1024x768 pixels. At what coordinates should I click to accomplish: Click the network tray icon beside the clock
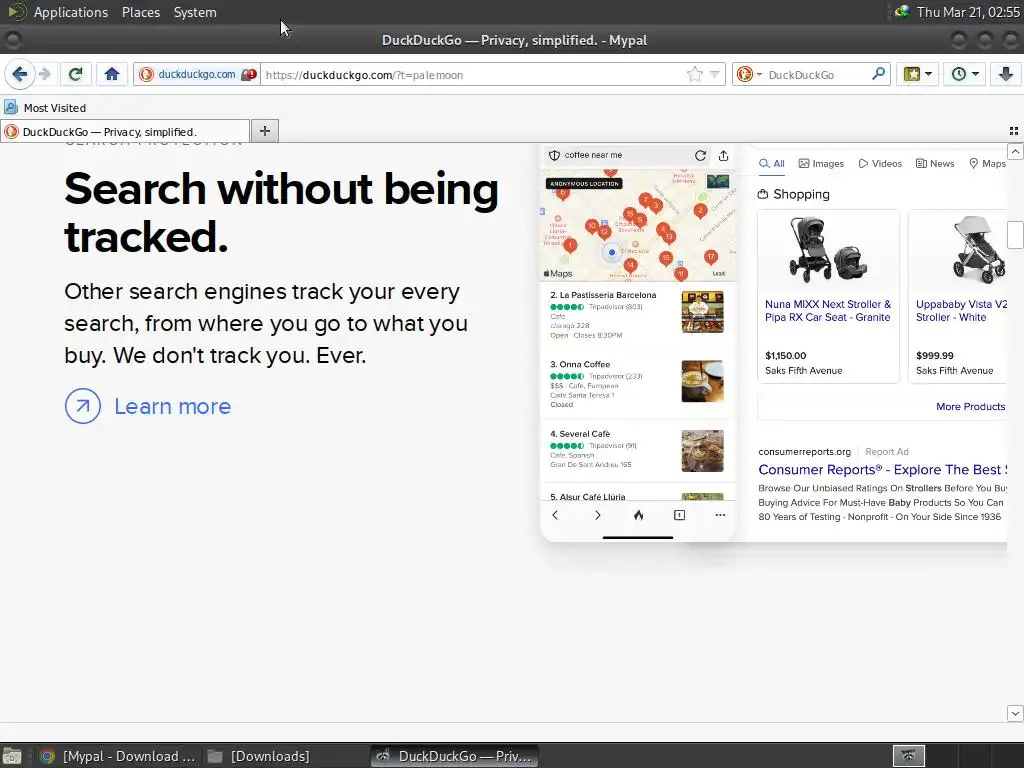pos(902,11)
